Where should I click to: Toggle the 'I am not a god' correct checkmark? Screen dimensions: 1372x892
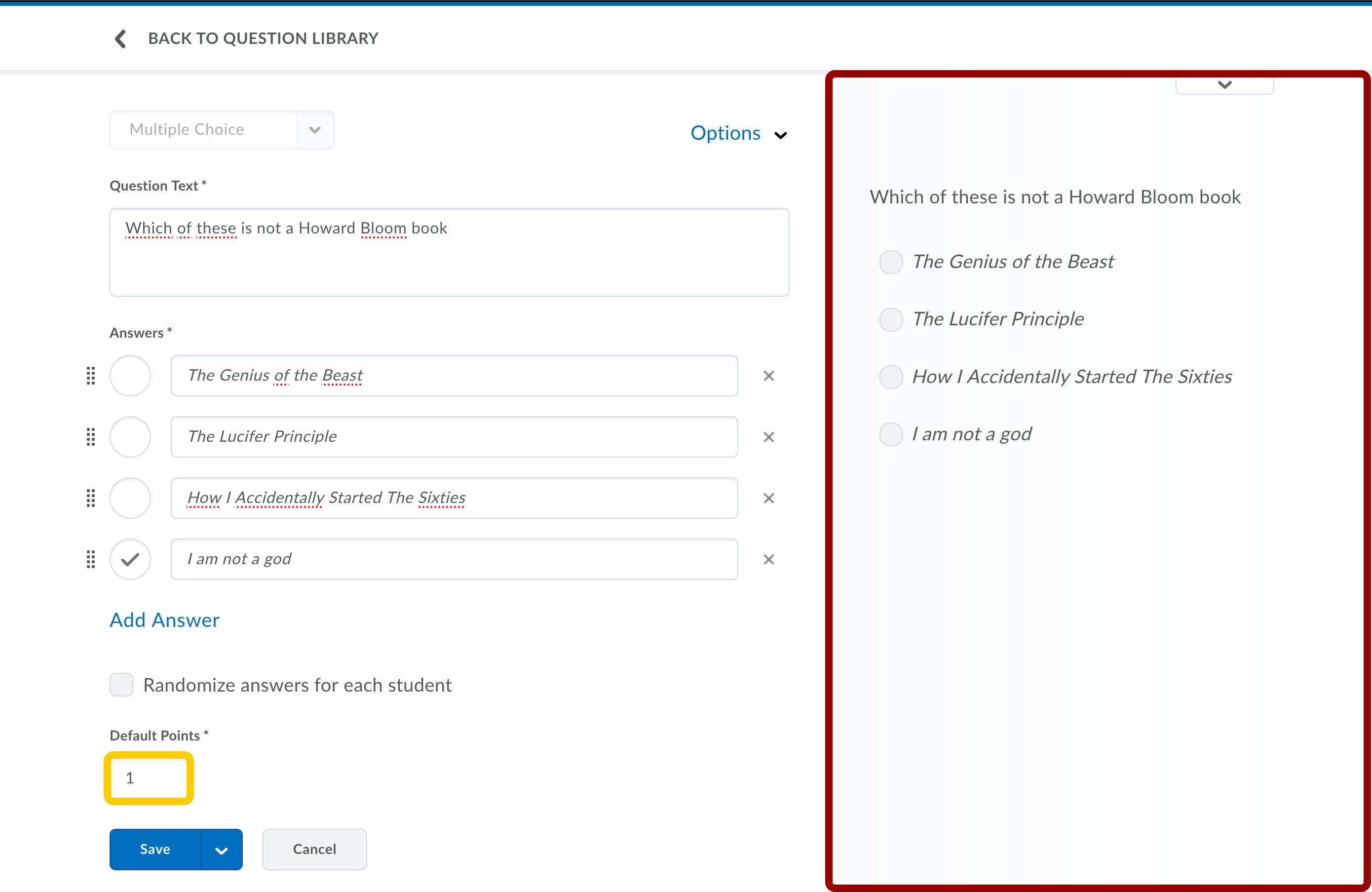(130, 559)
